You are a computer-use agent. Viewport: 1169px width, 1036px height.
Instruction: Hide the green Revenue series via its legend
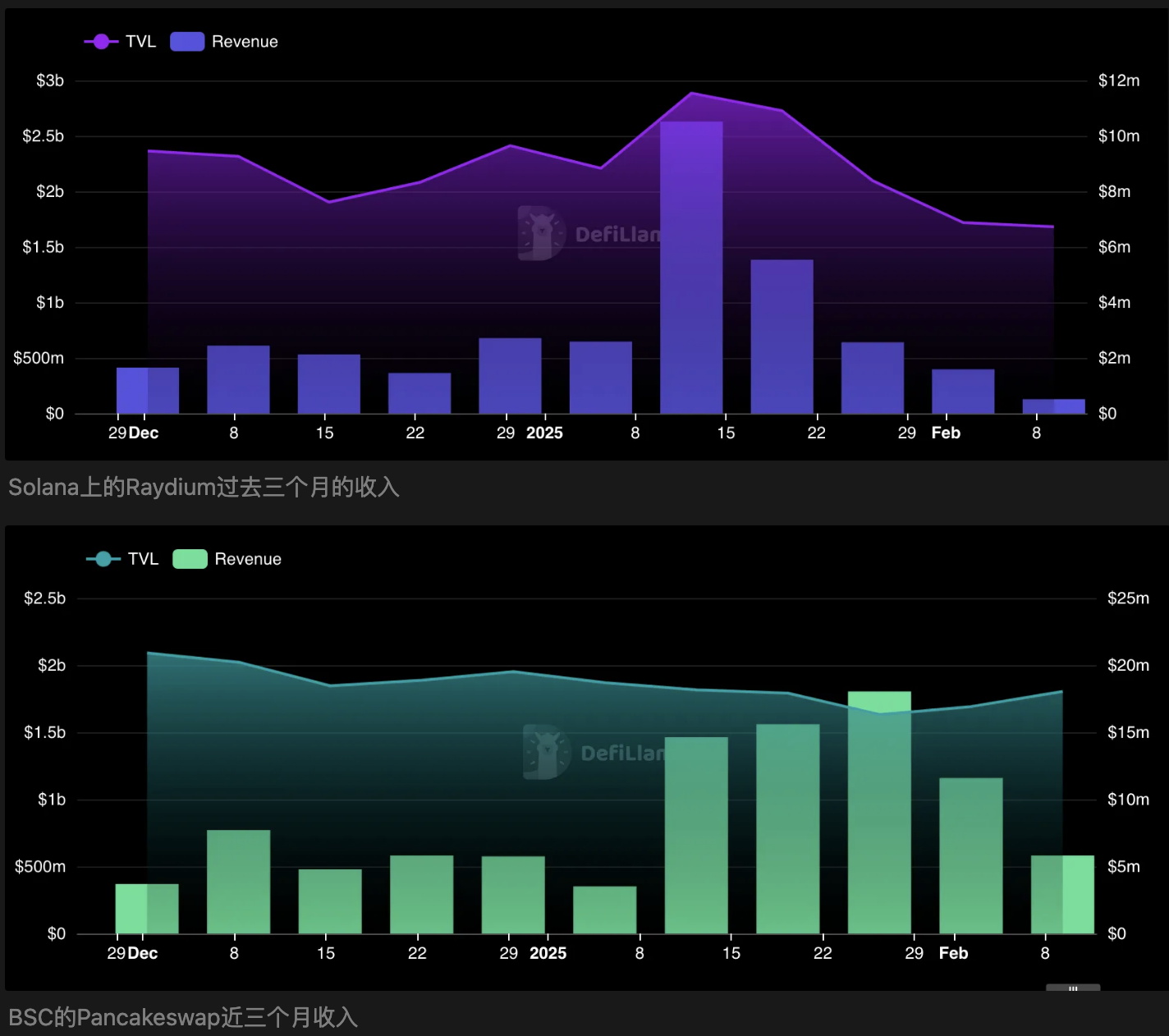tap(190, 559)
